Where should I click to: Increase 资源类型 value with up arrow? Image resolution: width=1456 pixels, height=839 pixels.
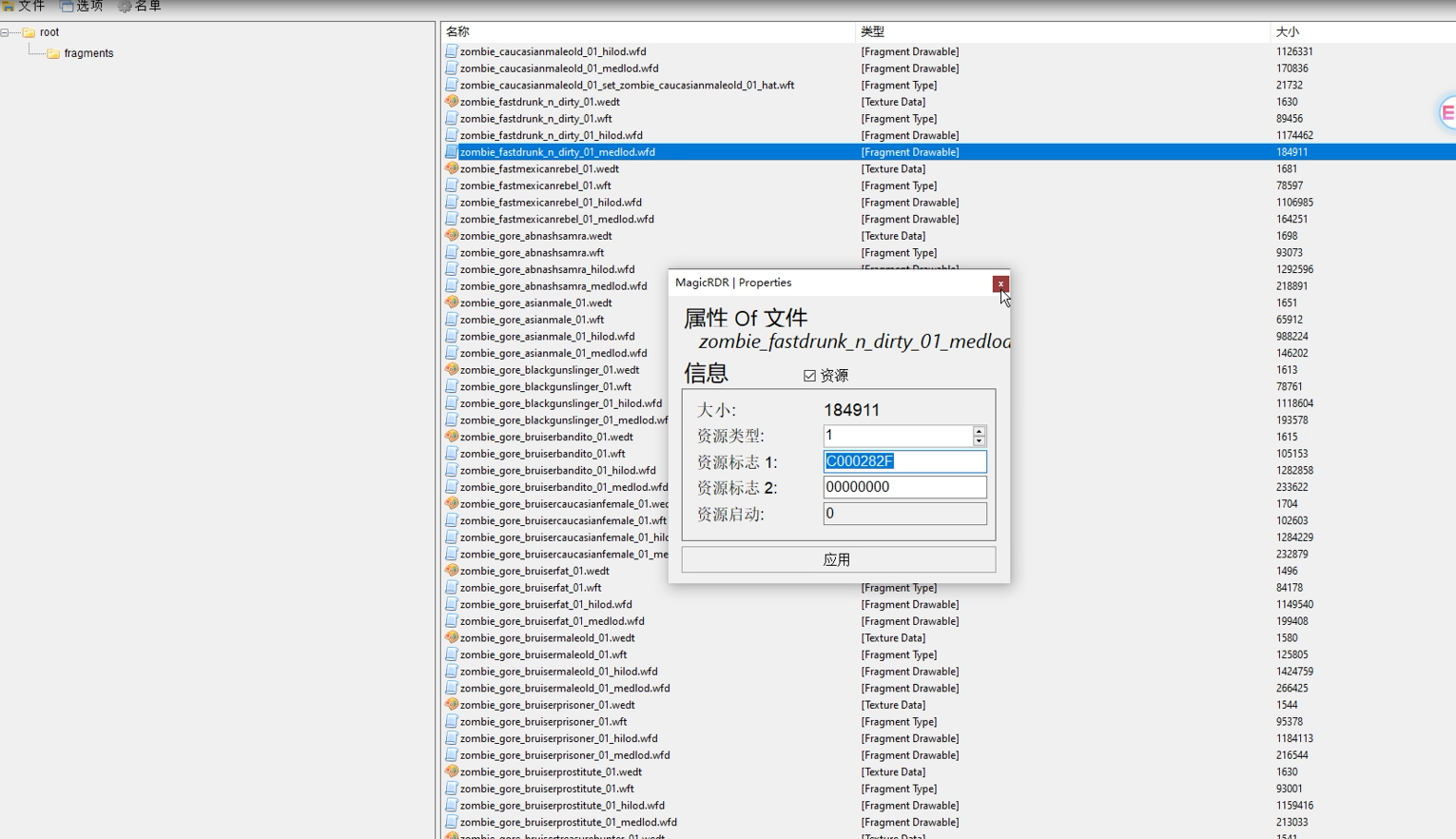click(x=979, y=431)
